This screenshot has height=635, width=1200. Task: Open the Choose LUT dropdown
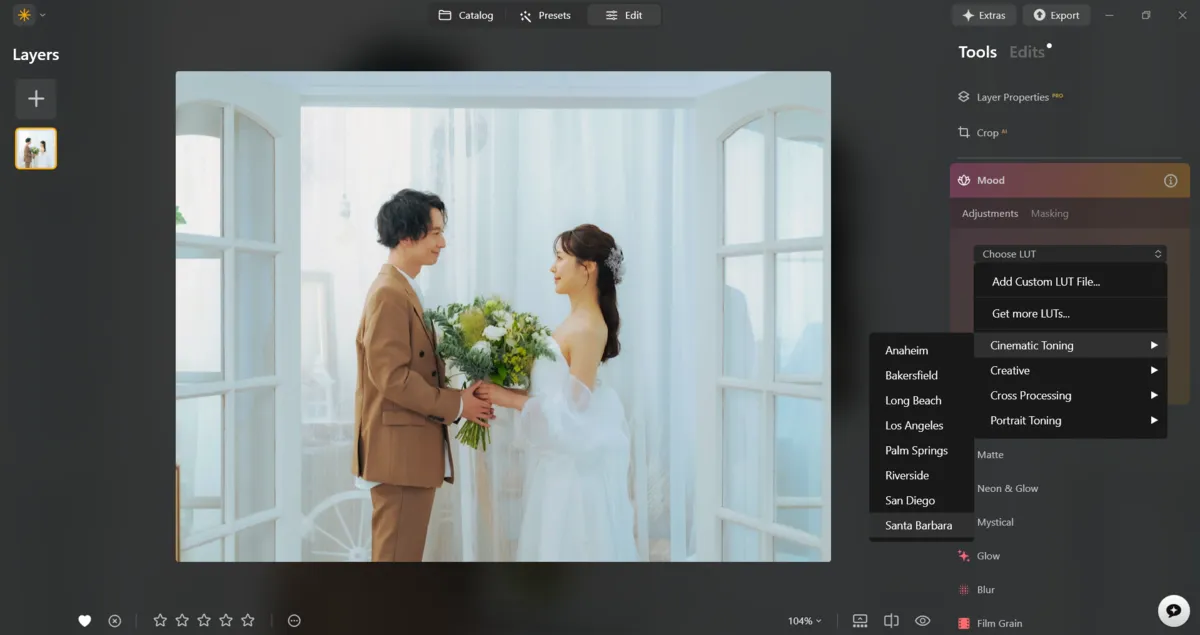(1069, 253)
